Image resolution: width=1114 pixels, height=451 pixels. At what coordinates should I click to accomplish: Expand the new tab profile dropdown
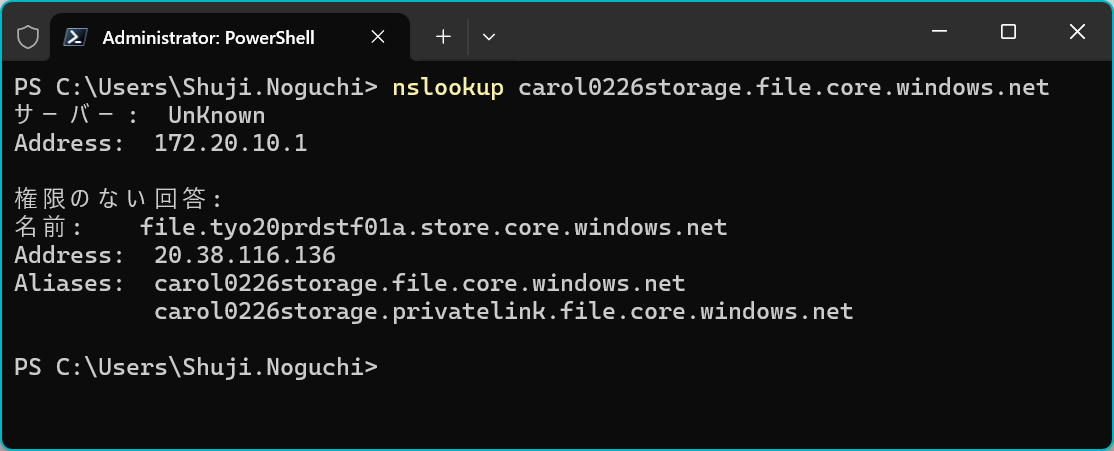[x=489, y=37]
